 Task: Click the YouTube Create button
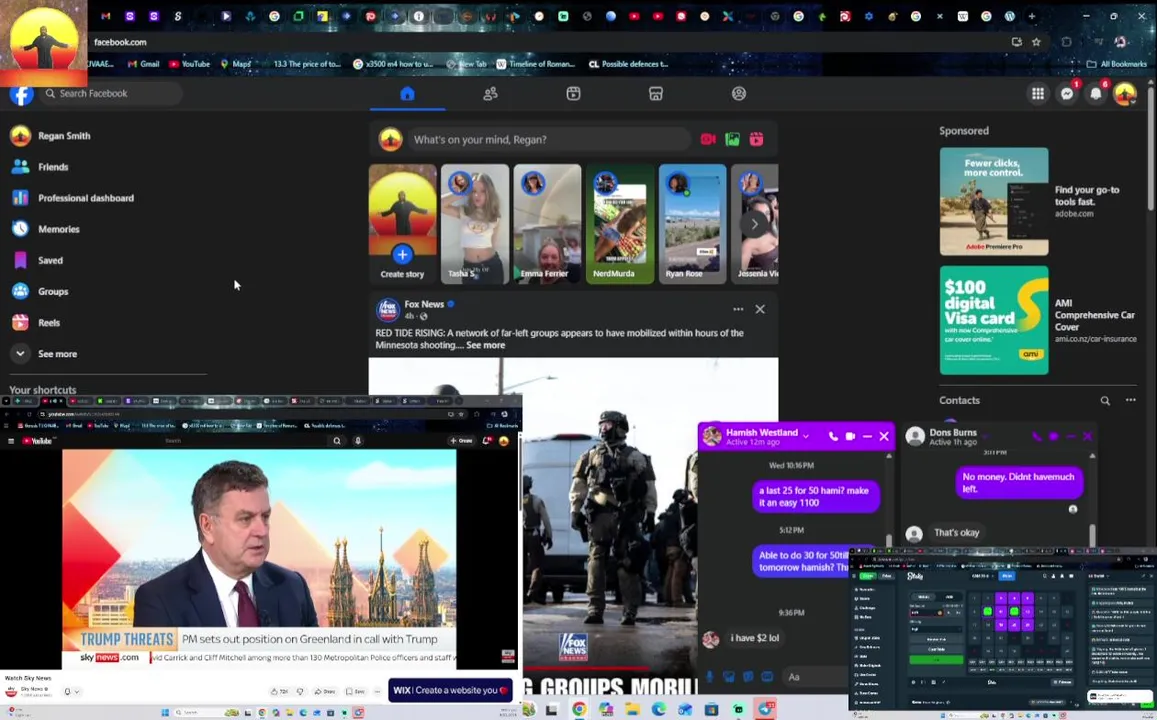[461, 441]
